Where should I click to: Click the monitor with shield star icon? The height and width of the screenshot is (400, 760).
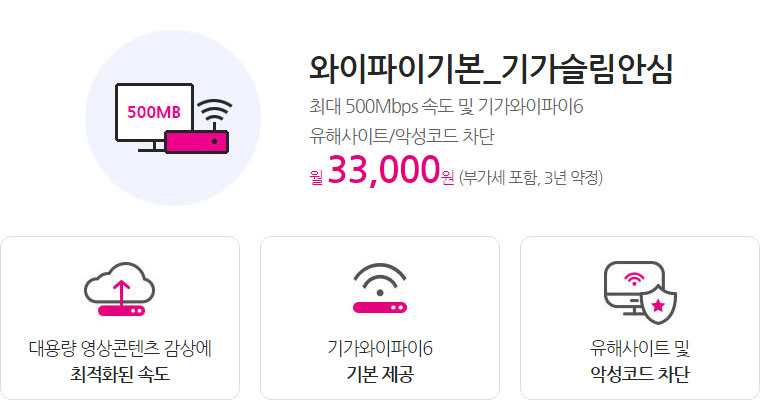(640, 292)
